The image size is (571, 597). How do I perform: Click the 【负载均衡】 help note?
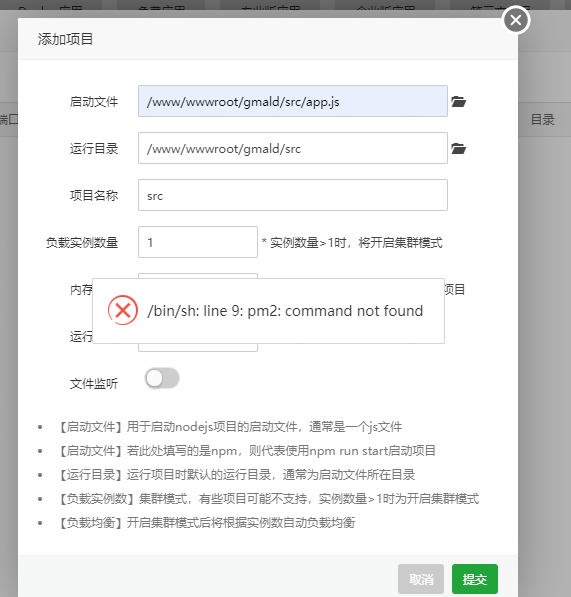point(206,523)
